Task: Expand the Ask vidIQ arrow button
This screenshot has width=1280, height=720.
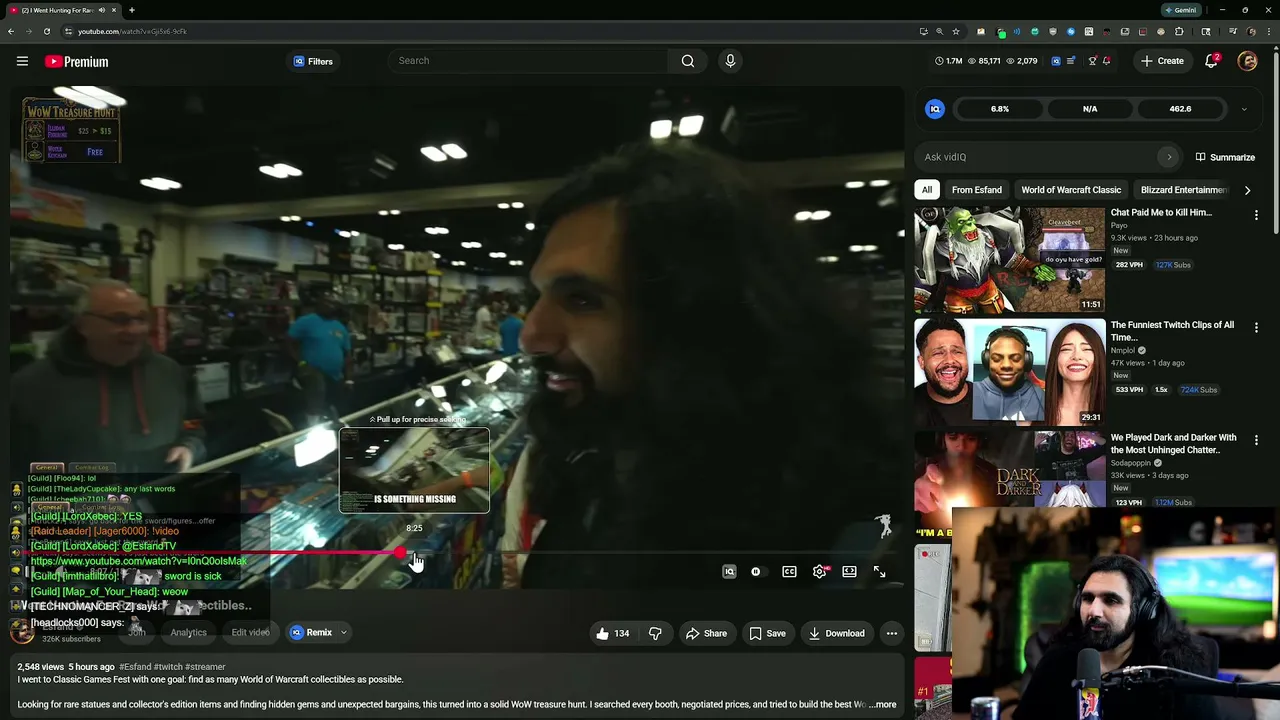Action: (1169, 157)
